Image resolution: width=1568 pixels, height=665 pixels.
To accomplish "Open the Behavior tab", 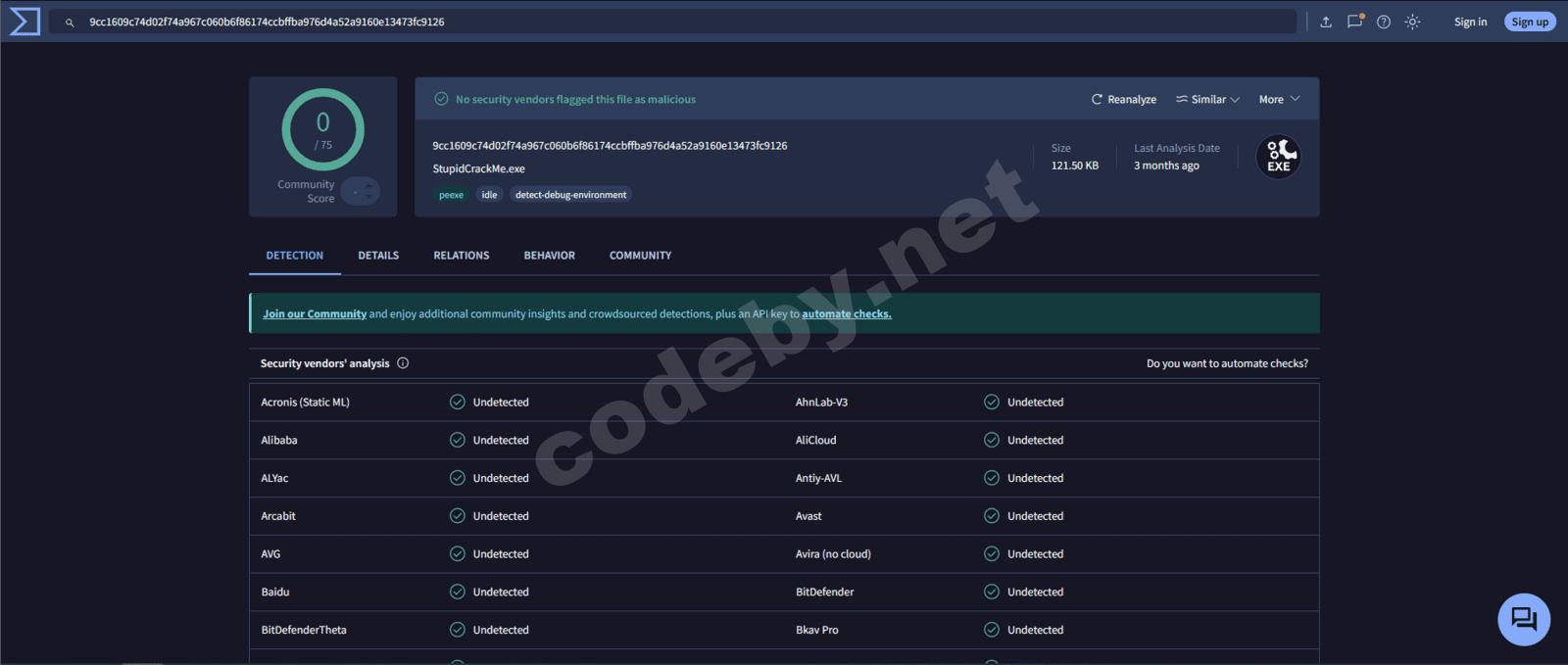I will pyautogui.click(x=550, y=256).
